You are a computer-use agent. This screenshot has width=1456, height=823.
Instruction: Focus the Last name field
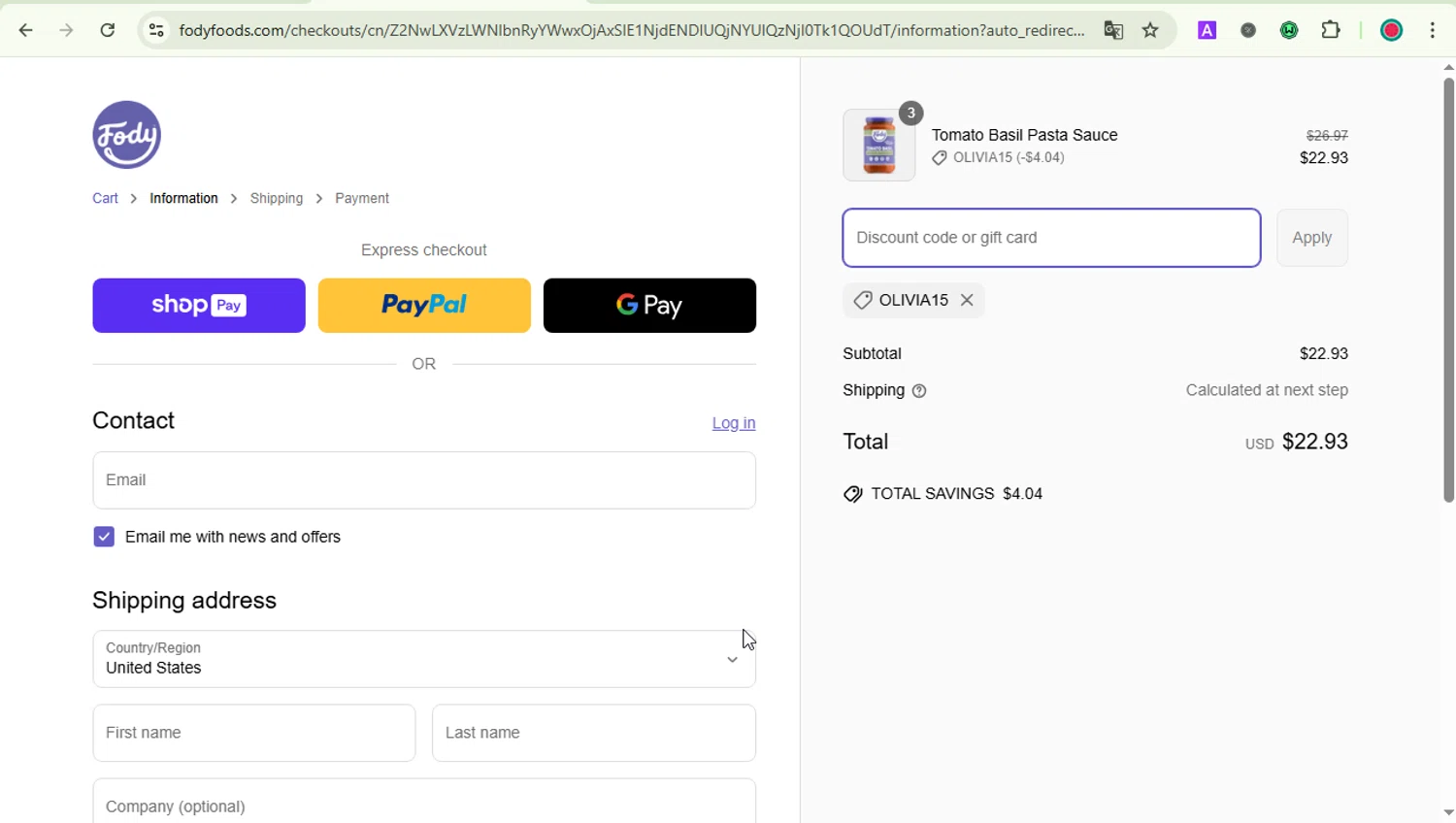pos(594,733)
